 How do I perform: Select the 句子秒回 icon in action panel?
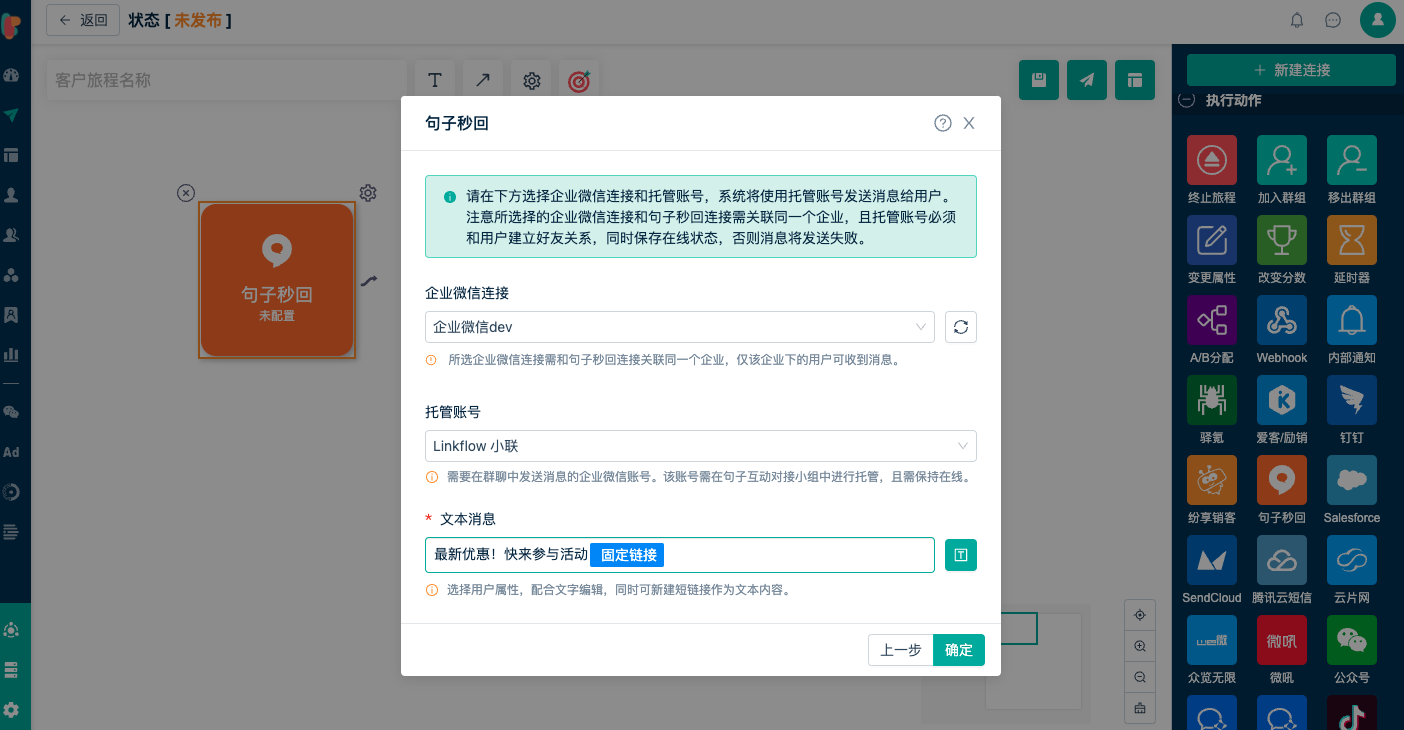[x=1282, y=480]
